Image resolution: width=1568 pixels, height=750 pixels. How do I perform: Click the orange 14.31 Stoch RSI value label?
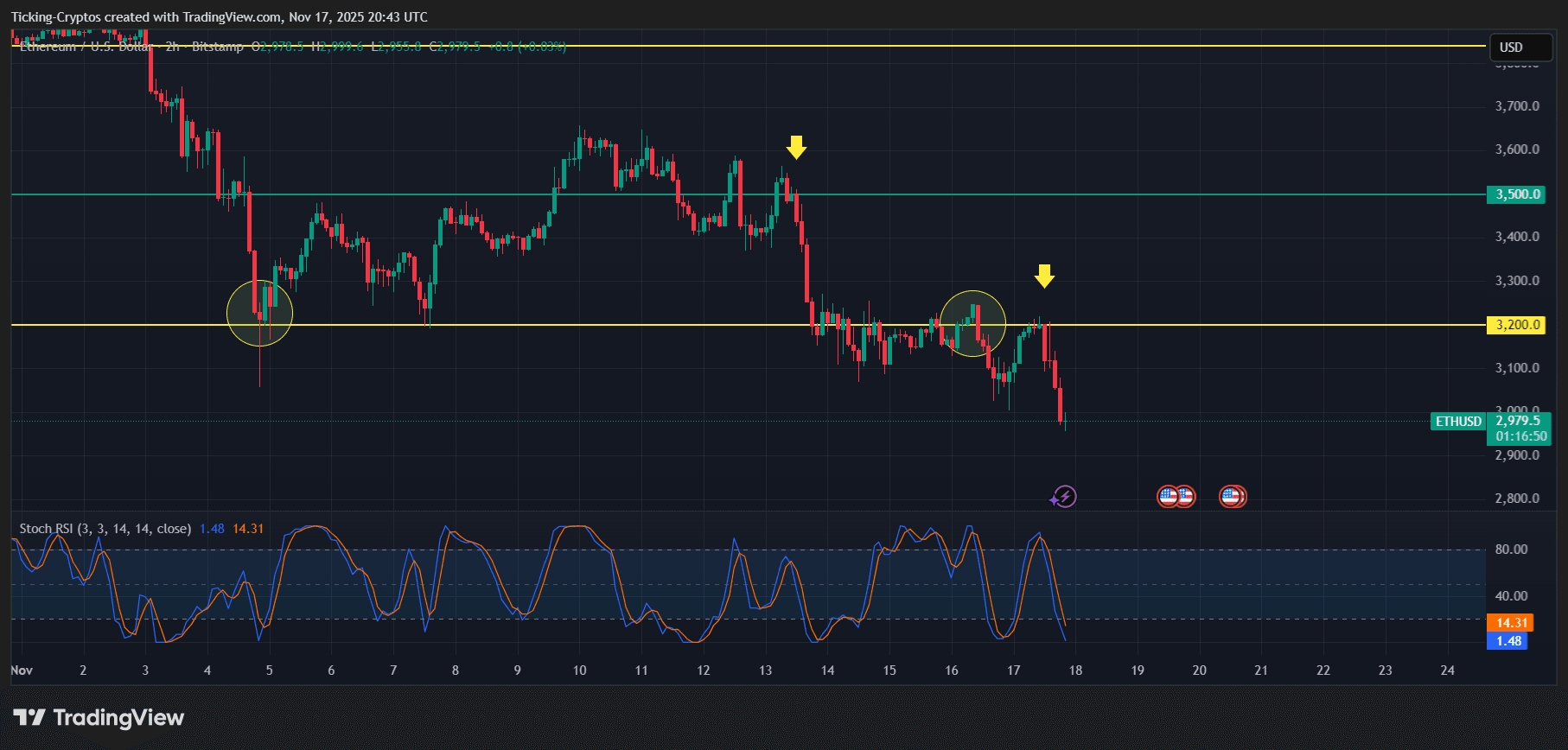(1508, 623)
